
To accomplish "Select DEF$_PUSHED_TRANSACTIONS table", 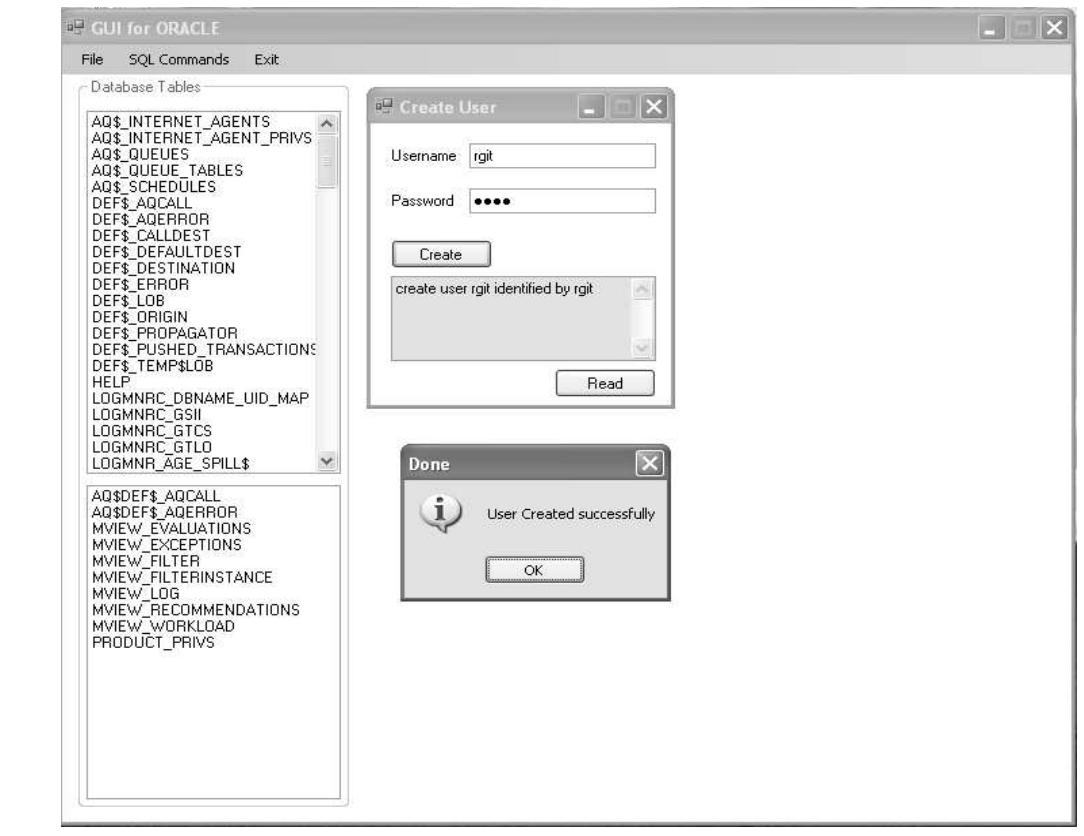I will pyautogui.click(x=203, y=349).
